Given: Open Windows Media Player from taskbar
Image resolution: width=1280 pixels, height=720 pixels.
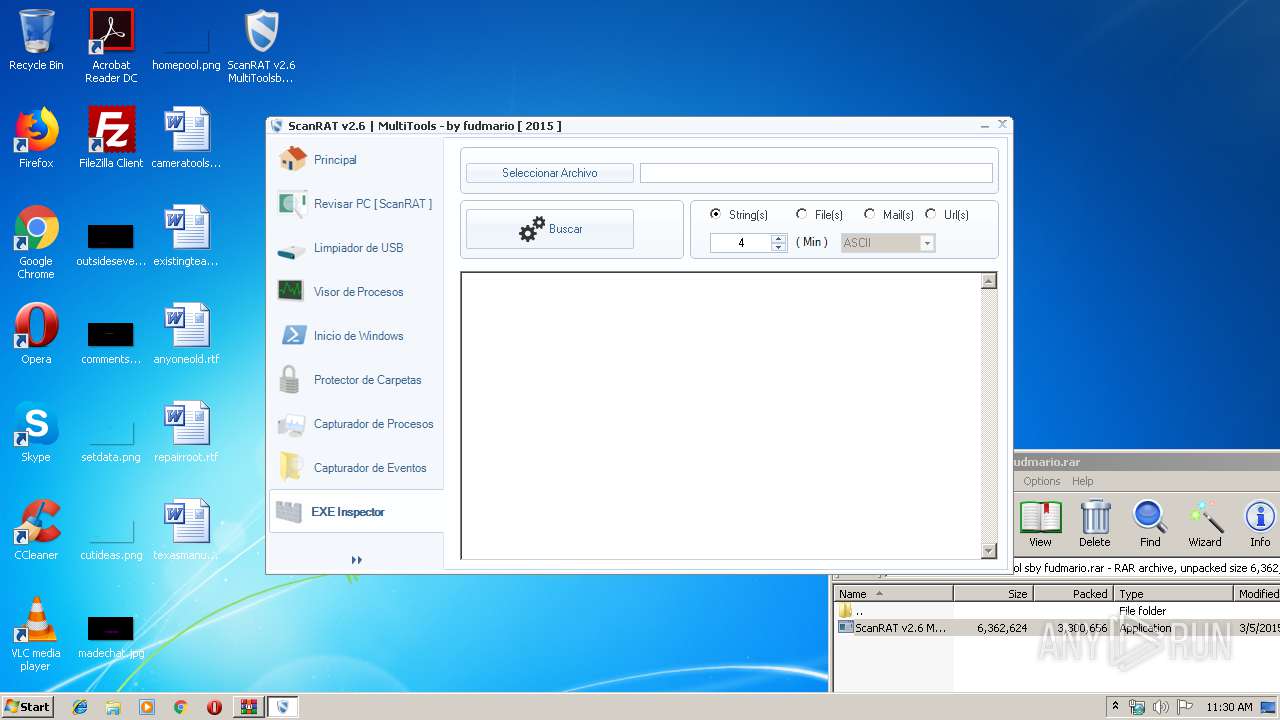Looking at the screenshot, I should [147, 707].
